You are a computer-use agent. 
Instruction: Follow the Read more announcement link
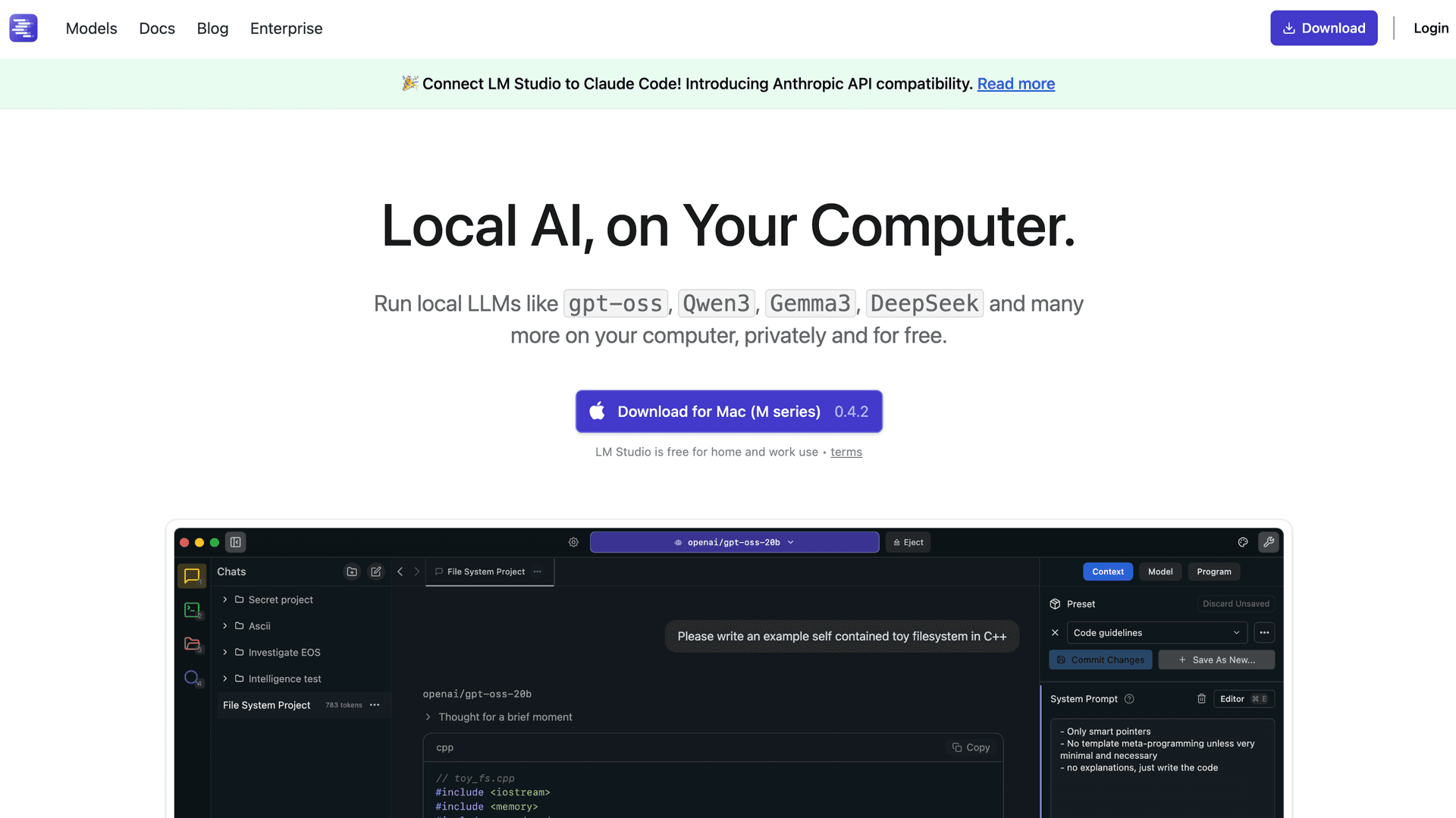1015,84
